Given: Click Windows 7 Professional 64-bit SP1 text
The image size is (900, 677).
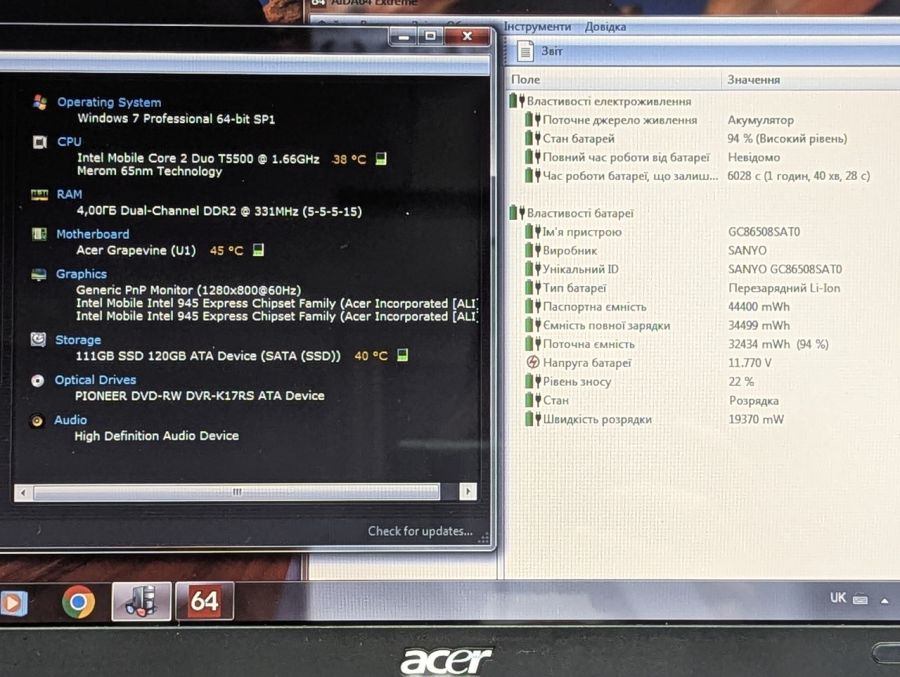Looking at the screenshot, I should click(x=176, y=118).
